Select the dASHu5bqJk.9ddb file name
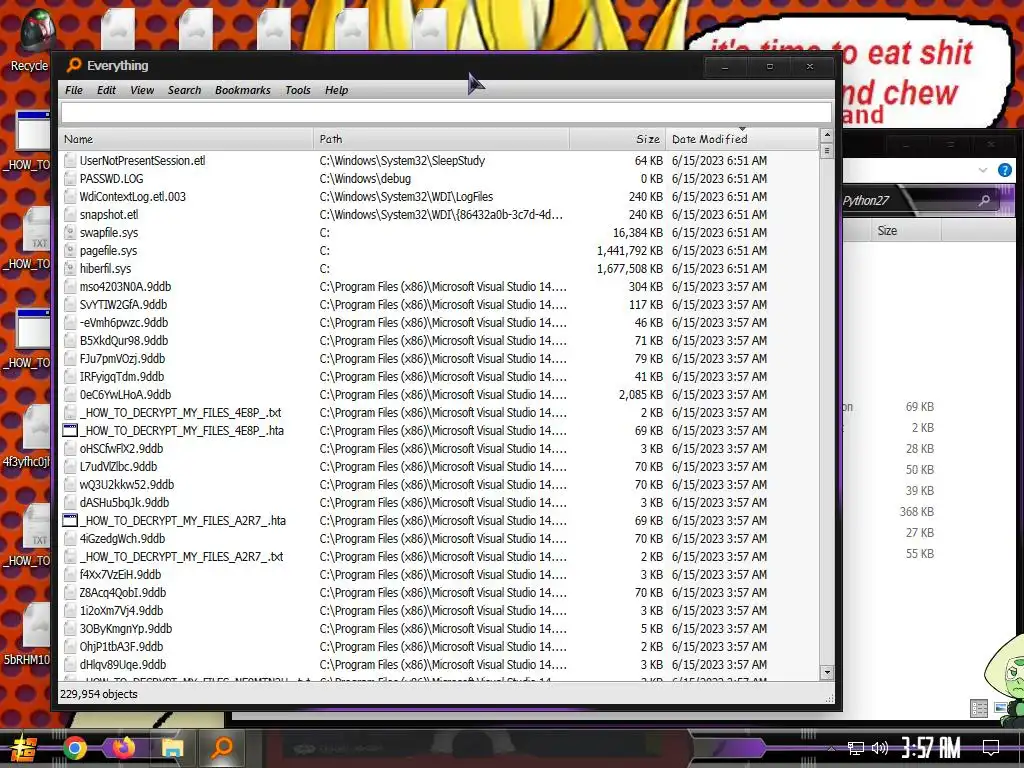This screenshot has width=1024, height=768. click(x=124, y=503)
